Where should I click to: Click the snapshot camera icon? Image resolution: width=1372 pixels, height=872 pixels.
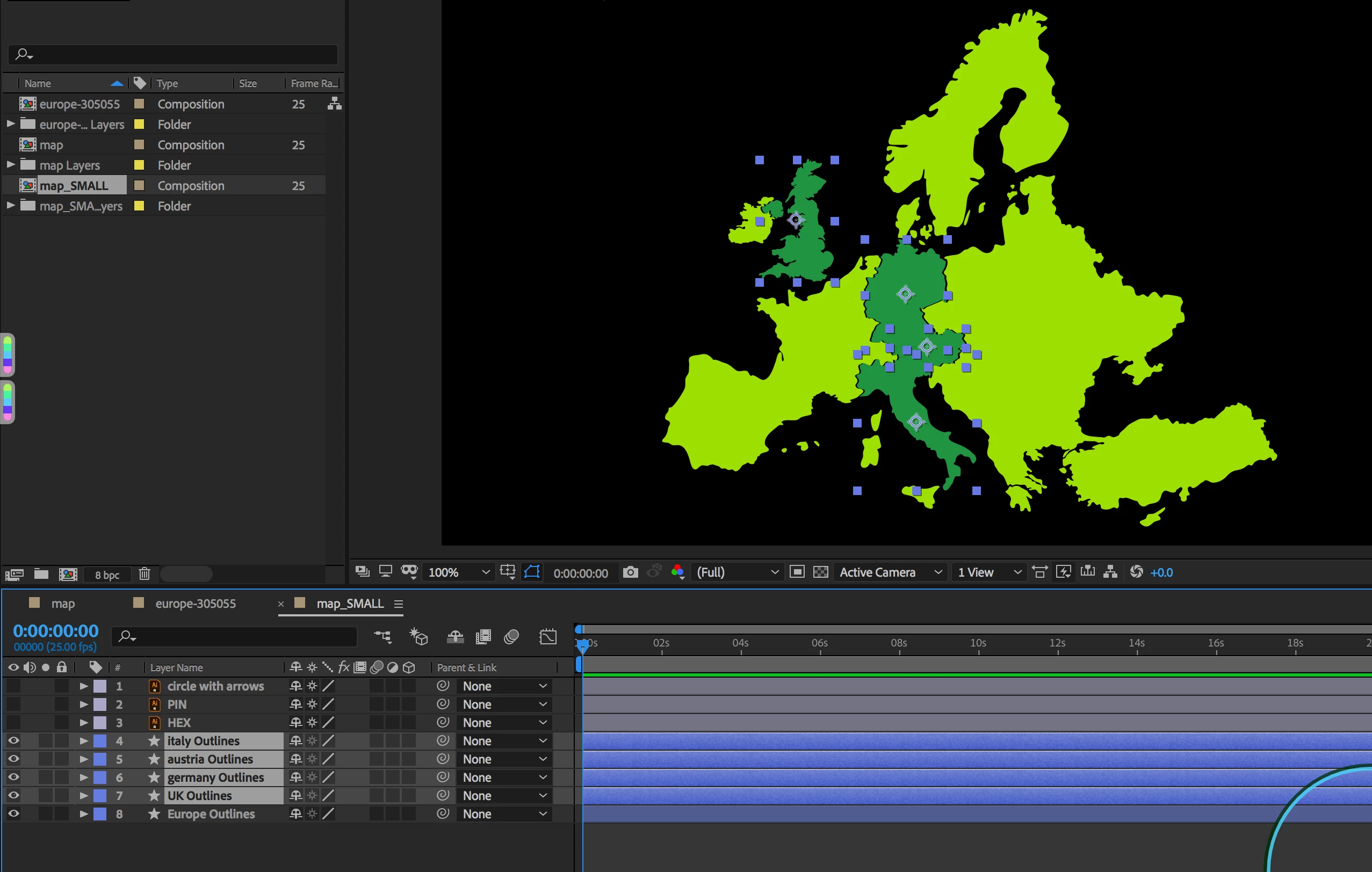click(x=630, y=572)
